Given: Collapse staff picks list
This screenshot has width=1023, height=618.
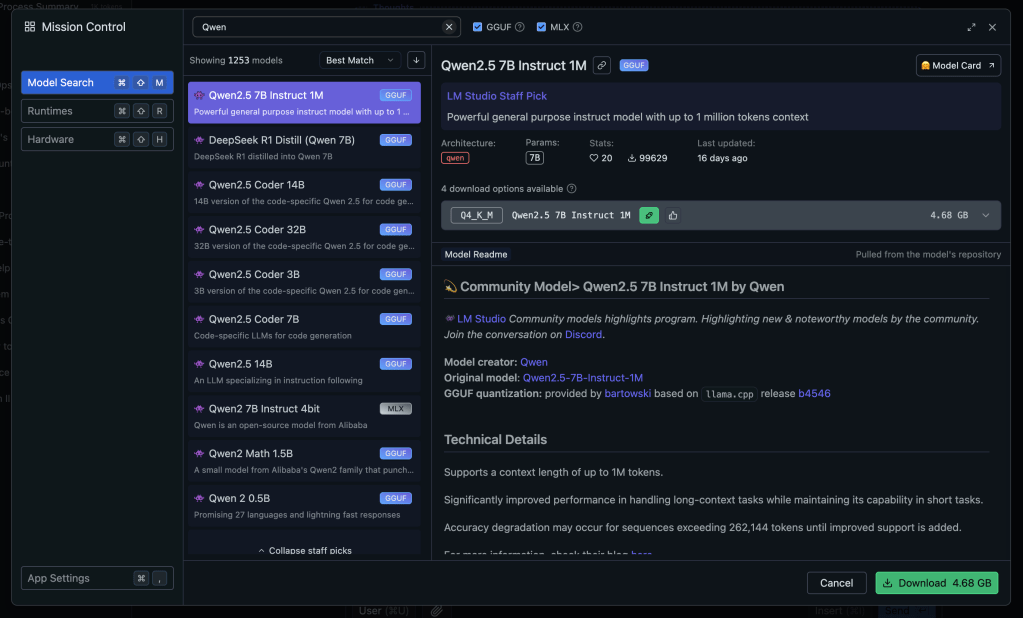Looking at the screenshot, I should [304, 550].
